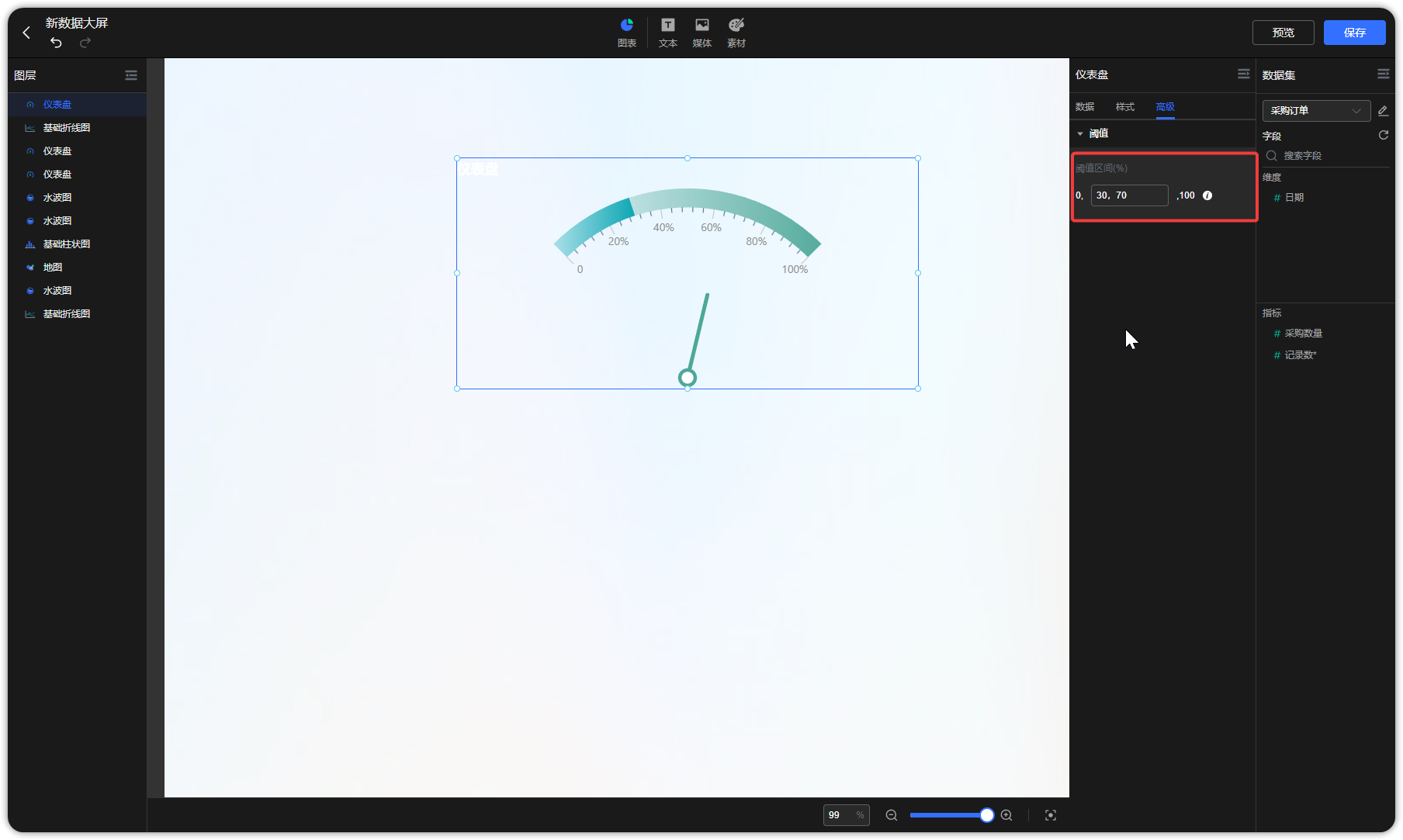This screenshot has width=1403, height=840.
Task: Refresh the 字段 field list
Action: (1384, 135)
